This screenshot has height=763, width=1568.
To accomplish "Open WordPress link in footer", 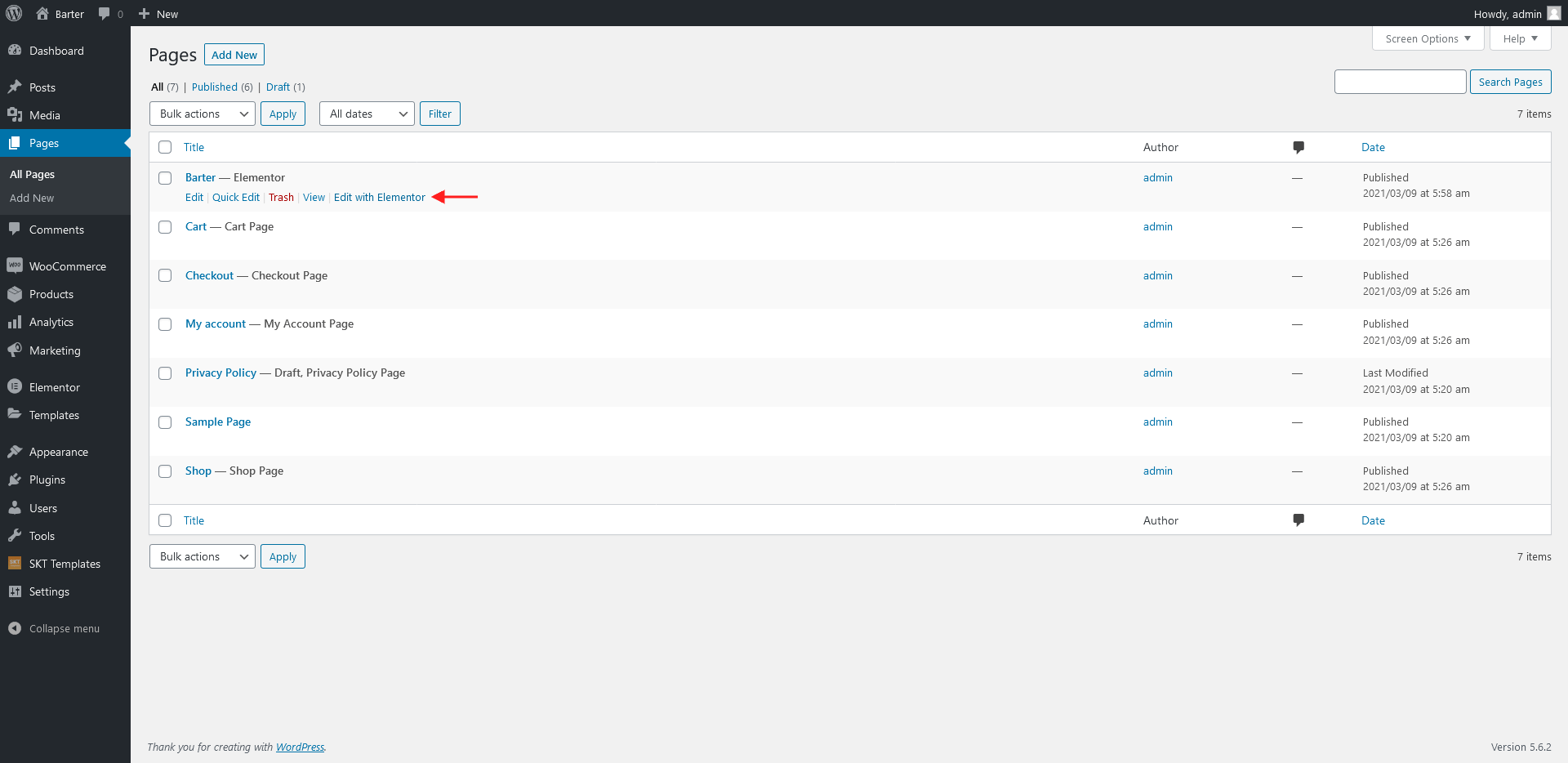I will tap(300, 747).
